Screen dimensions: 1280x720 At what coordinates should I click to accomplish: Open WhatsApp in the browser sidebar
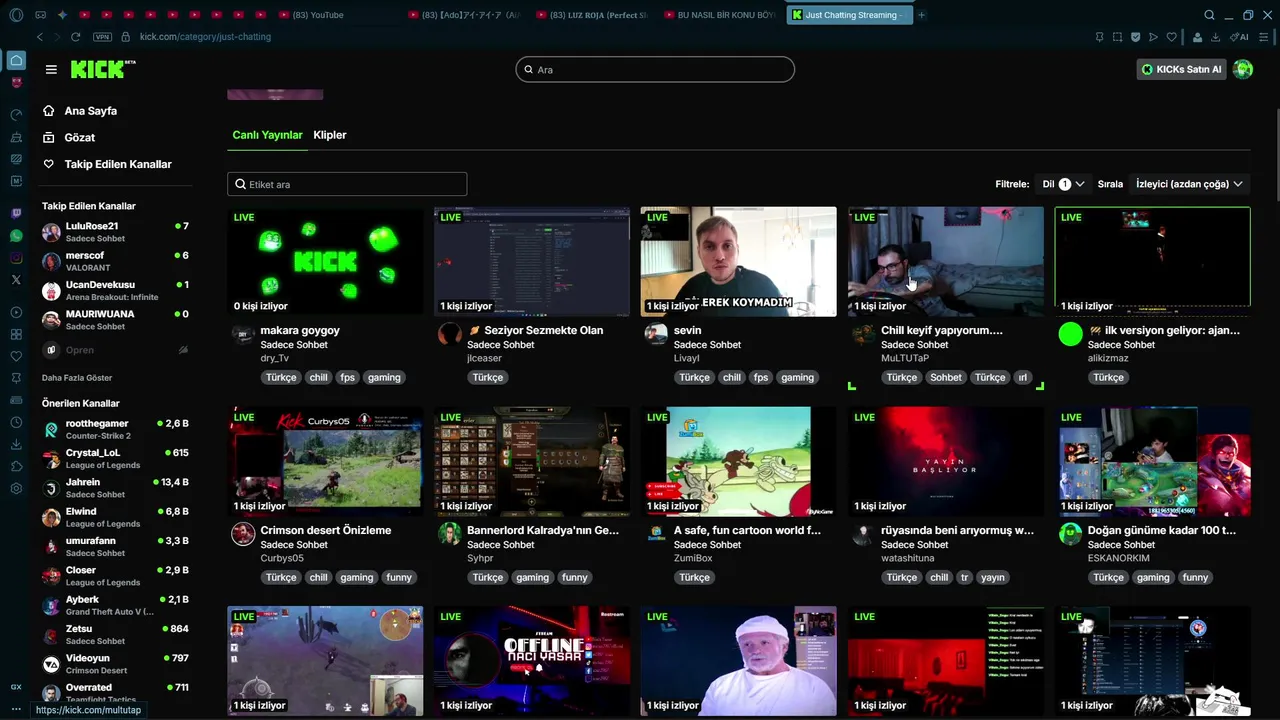pyautogui.click(x=16, y=236)
